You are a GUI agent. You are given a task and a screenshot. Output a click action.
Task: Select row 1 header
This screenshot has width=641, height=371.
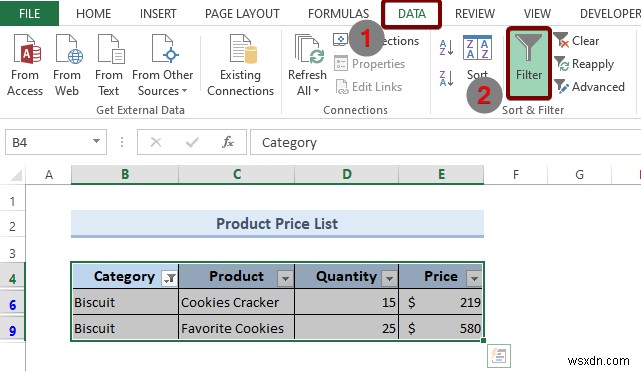pyautogui.click(x=13, y=201)
